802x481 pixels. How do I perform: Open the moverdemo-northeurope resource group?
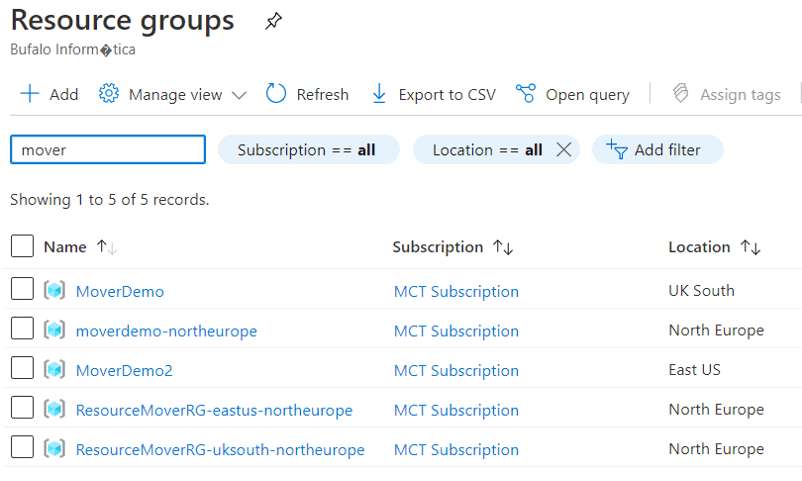point(166,331)
